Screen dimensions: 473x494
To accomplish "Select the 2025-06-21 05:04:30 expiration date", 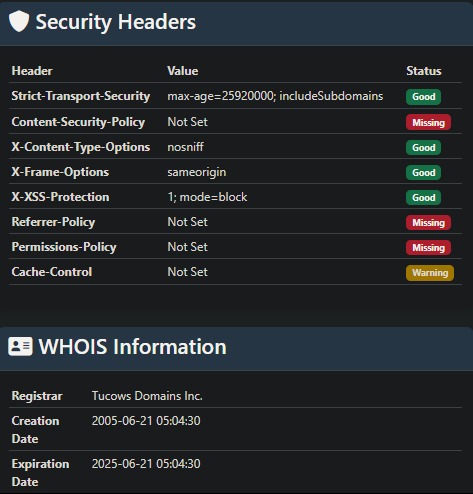I will pyautogui.click(x=146, y=464).
